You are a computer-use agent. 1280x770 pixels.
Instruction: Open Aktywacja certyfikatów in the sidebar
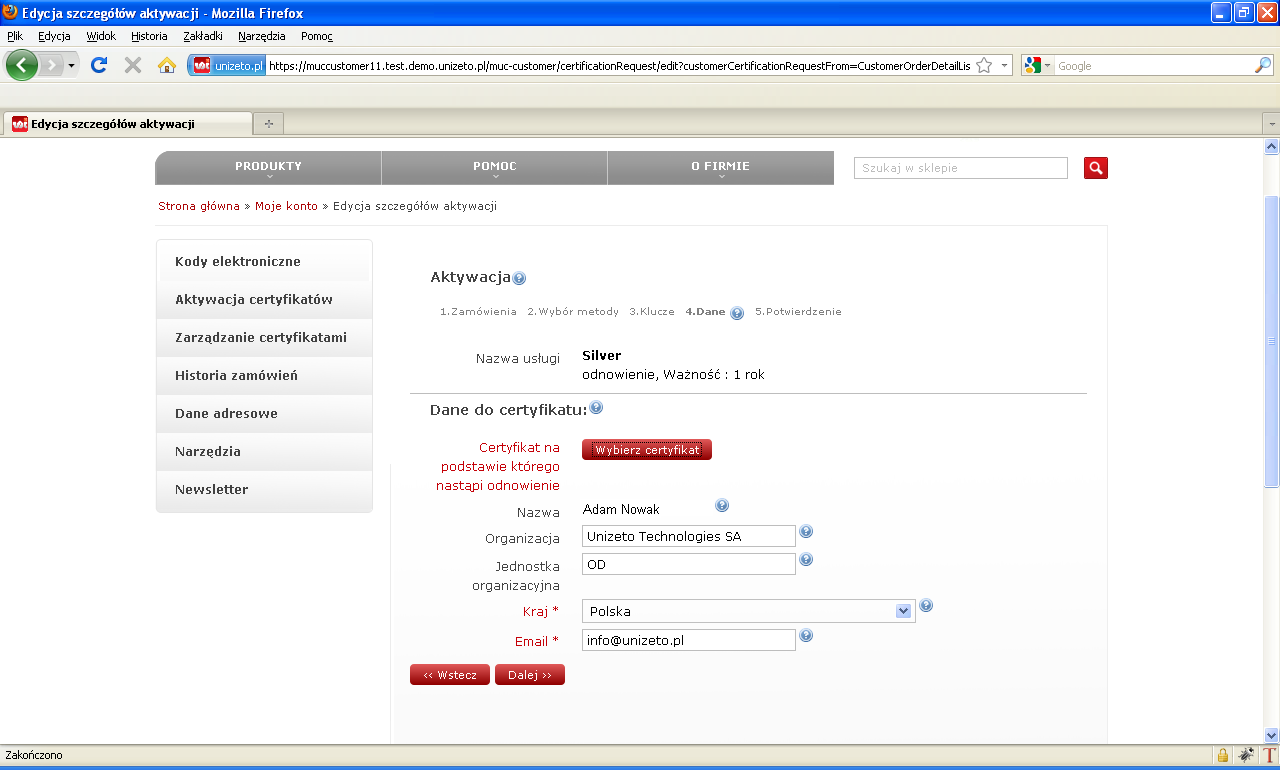(264, 300)
